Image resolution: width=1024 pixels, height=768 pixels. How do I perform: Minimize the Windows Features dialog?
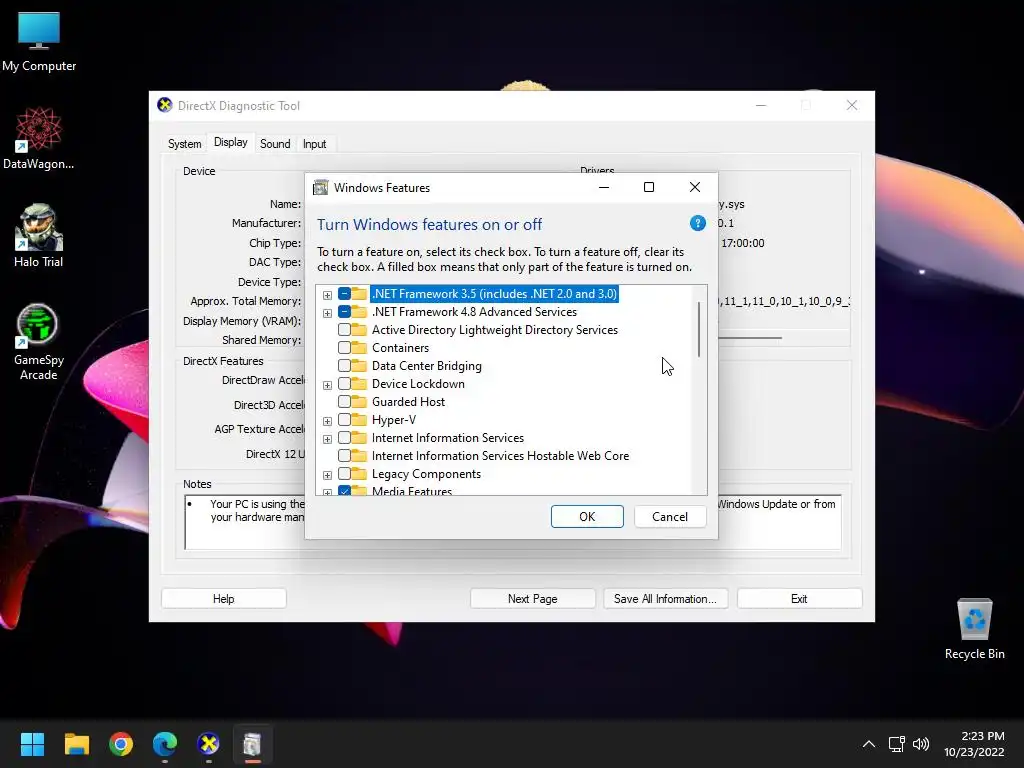(x=604, y=187)
